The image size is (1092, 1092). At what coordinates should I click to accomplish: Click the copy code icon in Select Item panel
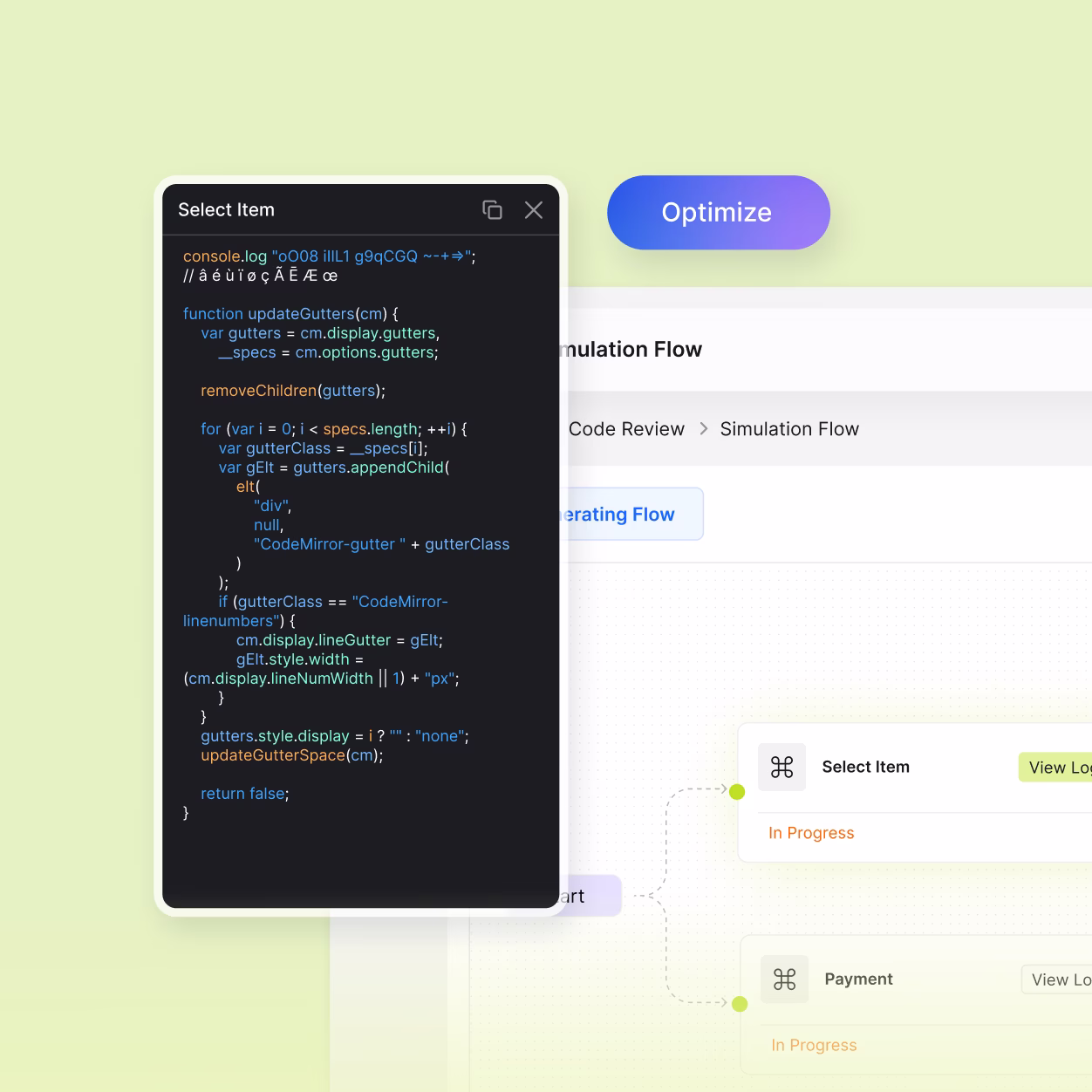[x=493, y=210]
